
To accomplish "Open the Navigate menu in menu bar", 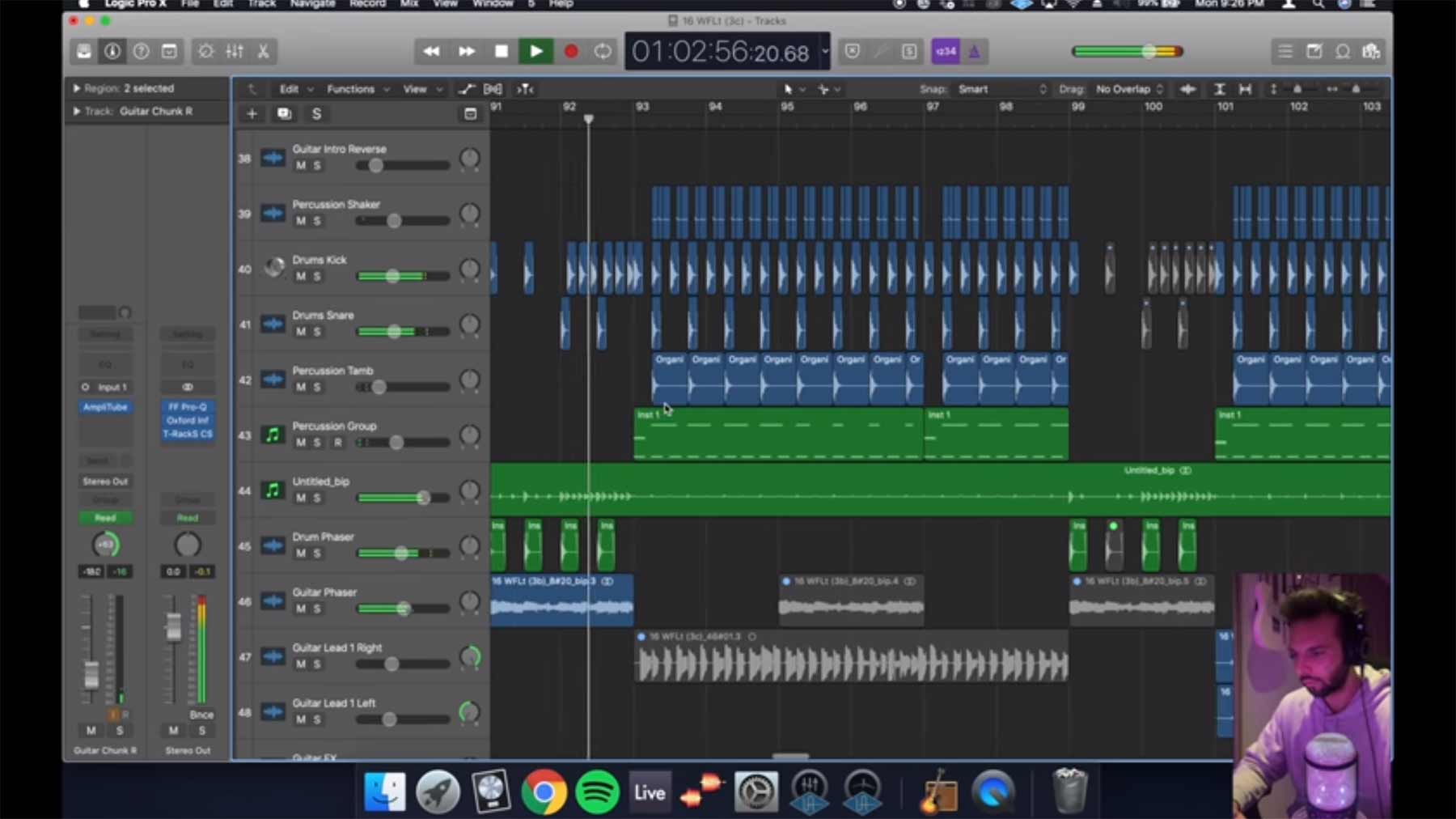I will pos(312,4).
